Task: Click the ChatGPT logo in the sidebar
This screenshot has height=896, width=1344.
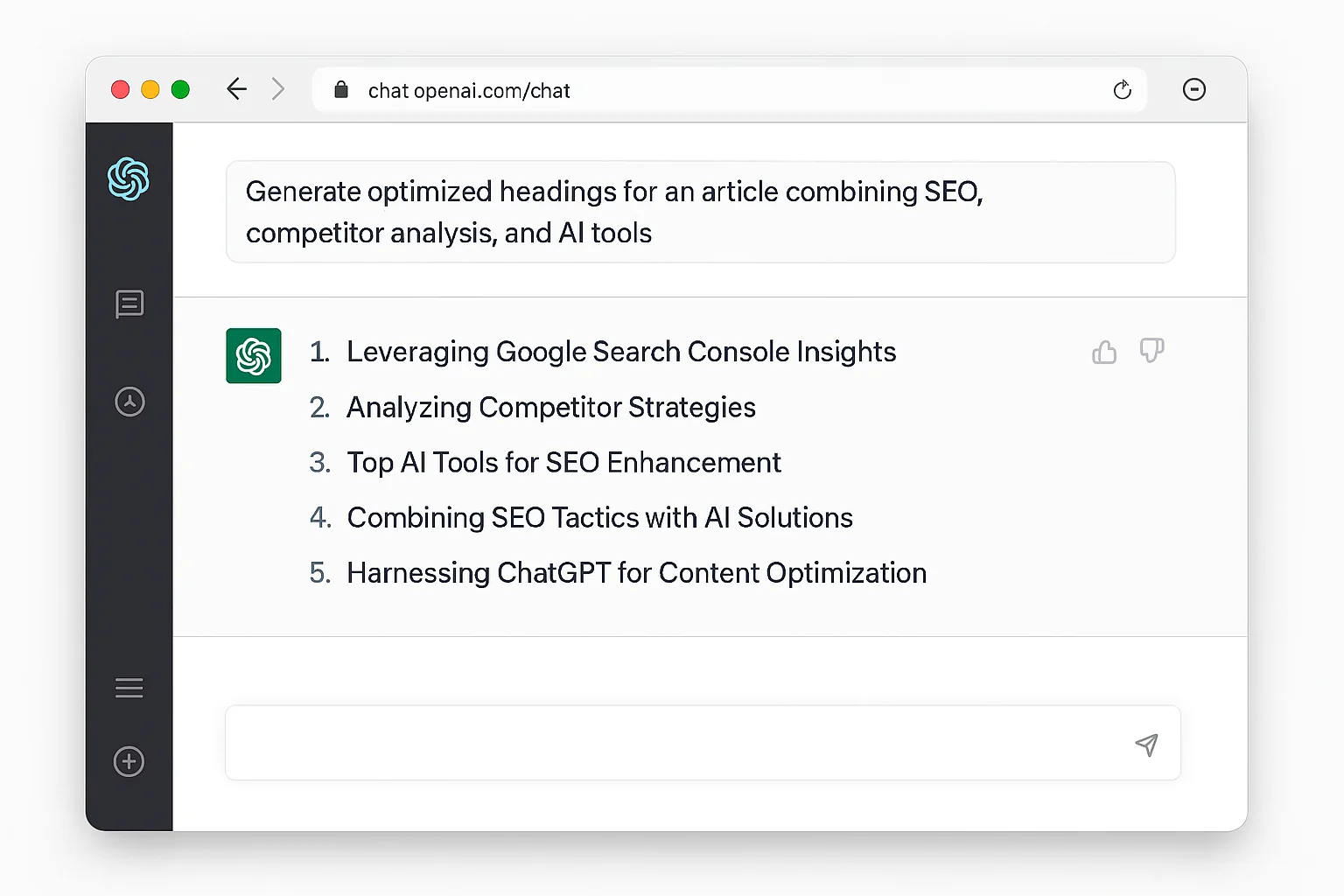Action: pyautogui.click(x=129, y=180)
